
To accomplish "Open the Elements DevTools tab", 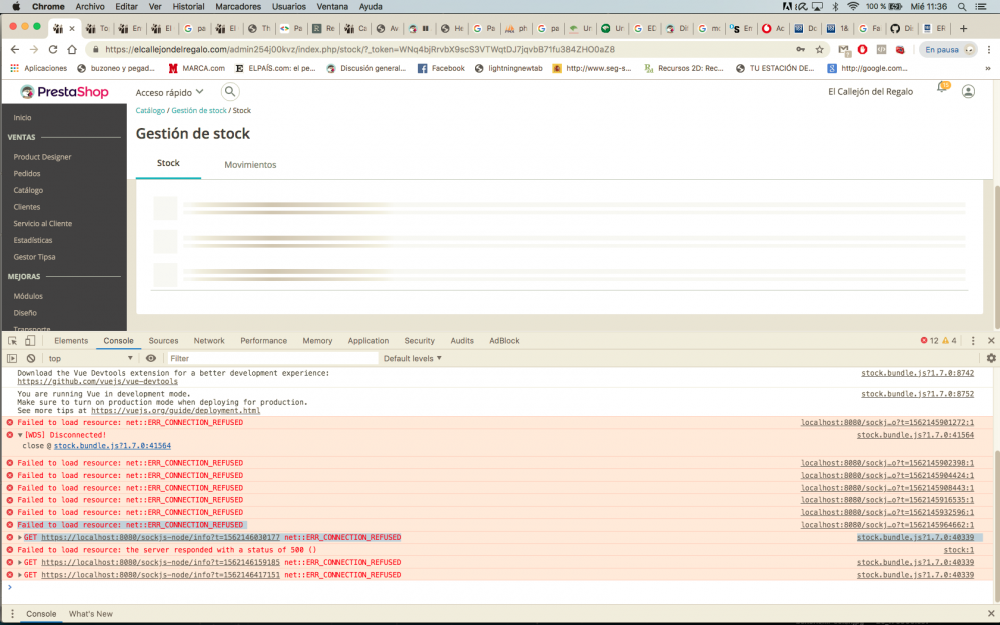I will (x=71, y=341).
